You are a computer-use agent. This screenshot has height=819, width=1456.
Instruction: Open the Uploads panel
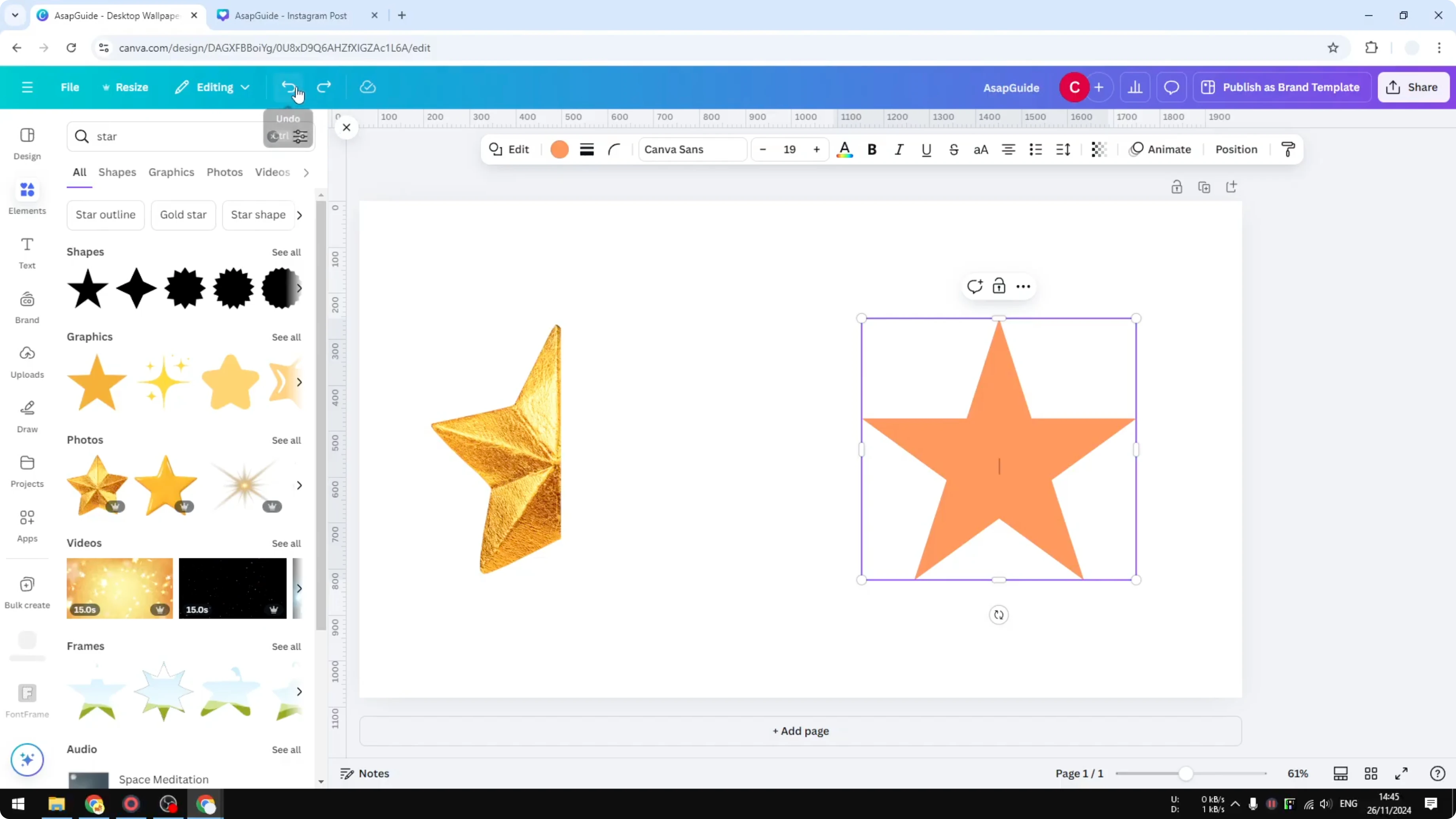27,360
